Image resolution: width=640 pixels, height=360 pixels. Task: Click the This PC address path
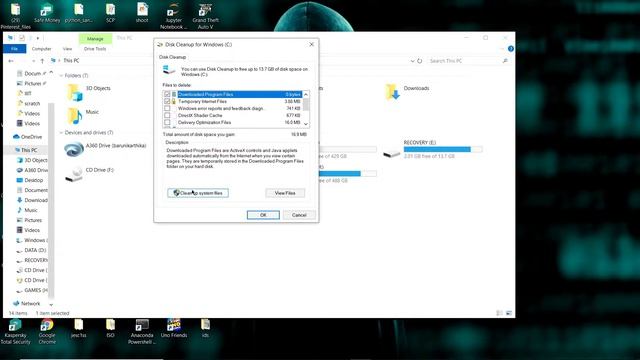coord(71,61)
